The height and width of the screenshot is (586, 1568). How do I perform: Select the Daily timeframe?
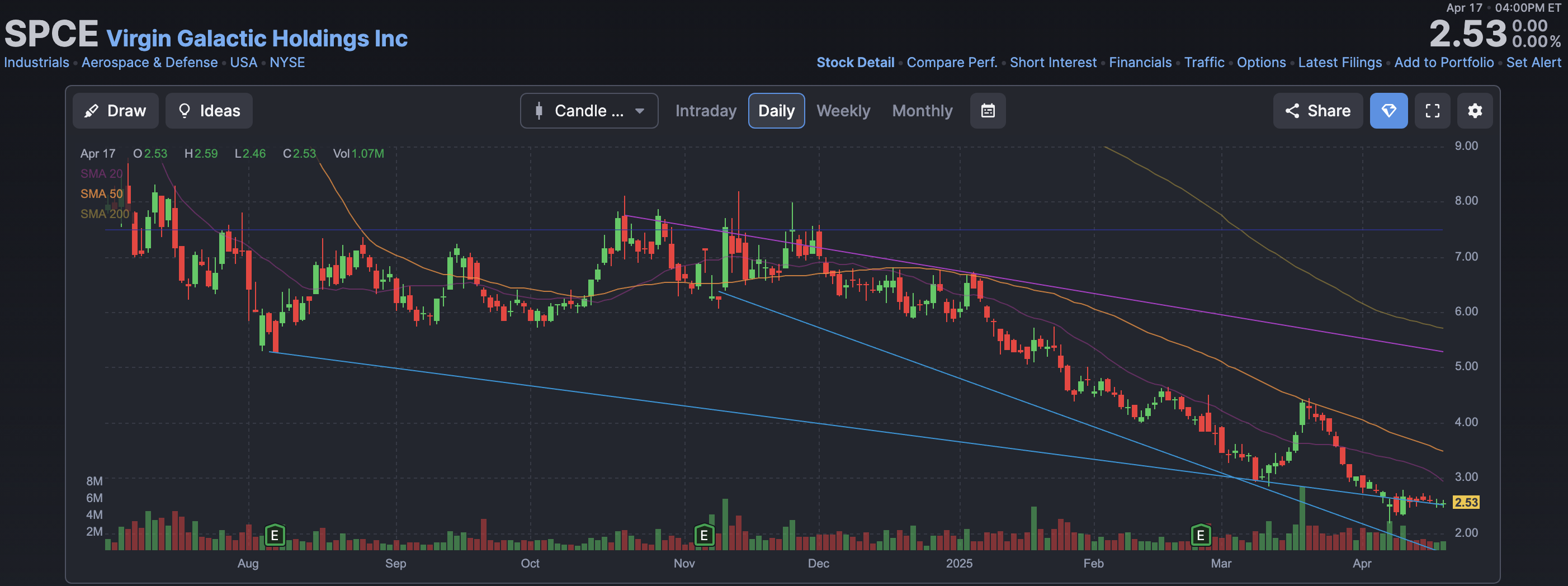(776, 111)
